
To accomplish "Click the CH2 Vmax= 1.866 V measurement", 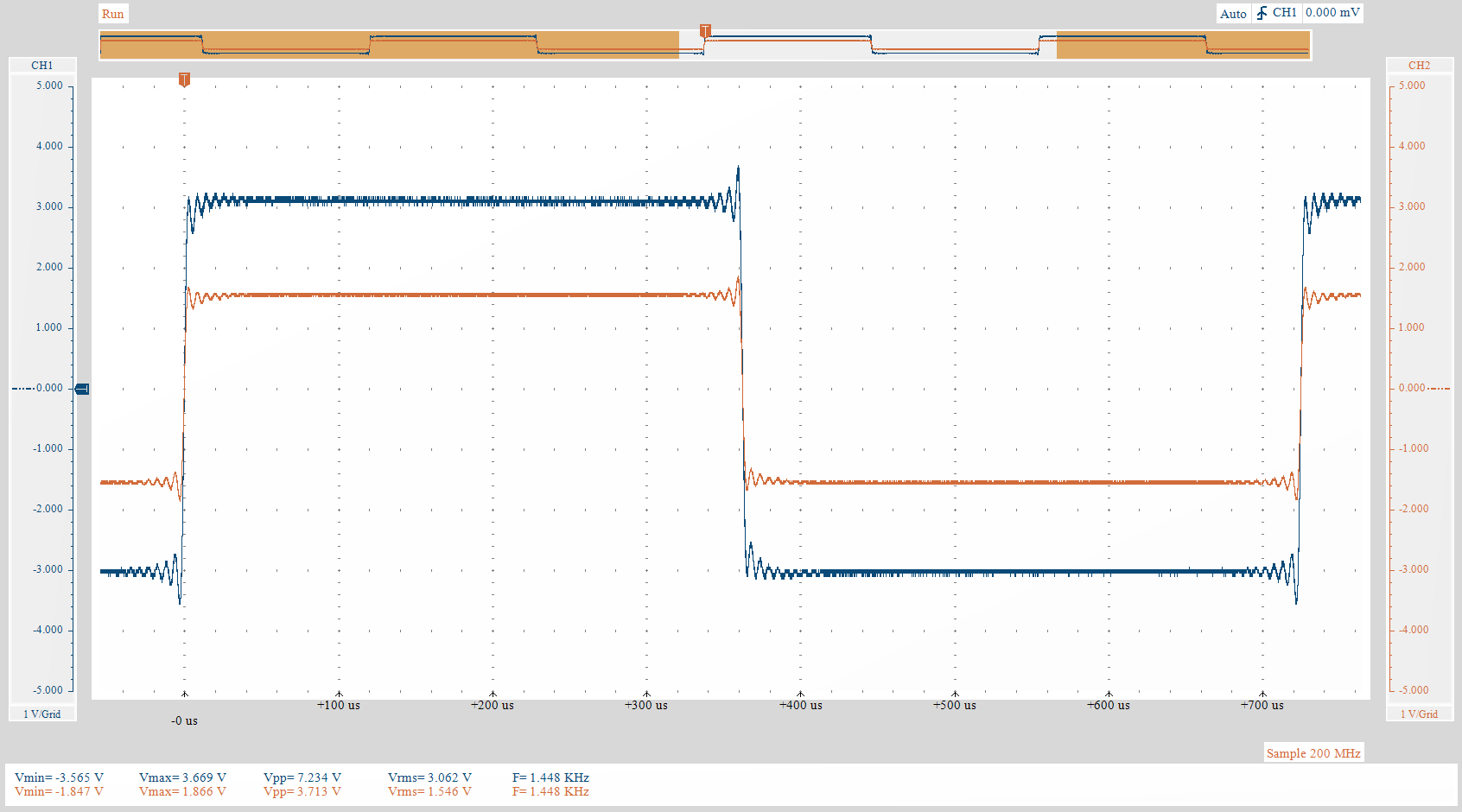I will click(x=182, y=791).
